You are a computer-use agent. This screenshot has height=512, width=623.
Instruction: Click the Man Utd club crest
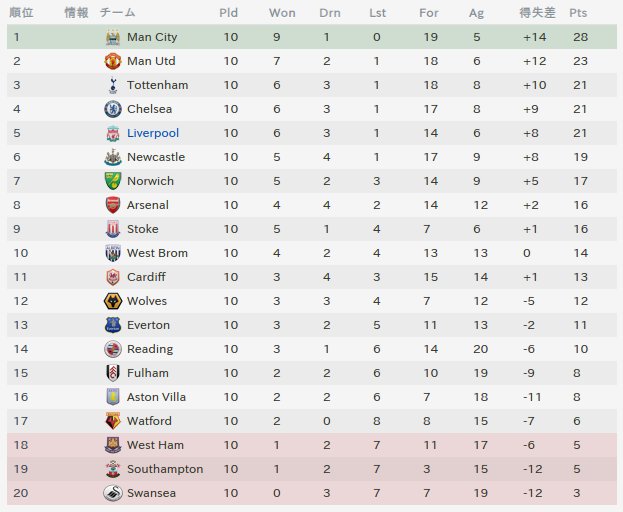[x=113, y=61]
